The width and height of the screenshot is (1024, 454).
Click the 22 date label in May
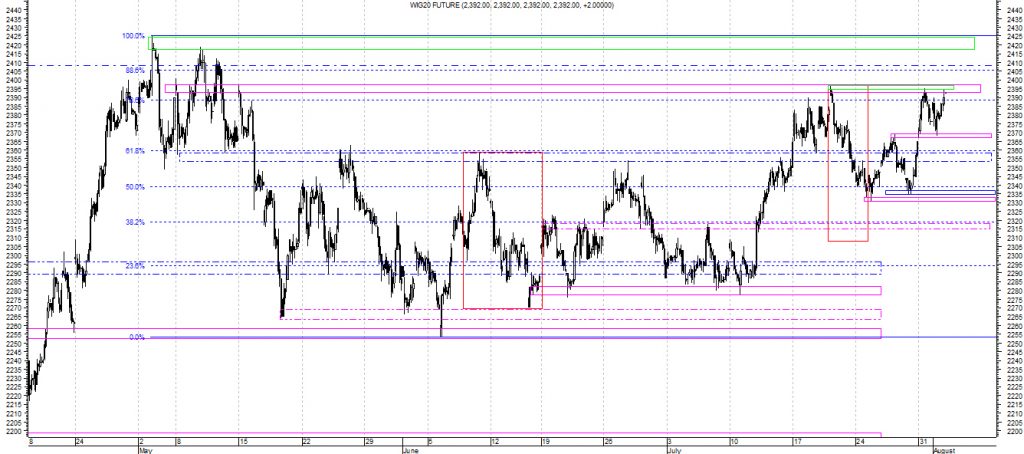[304, 441]
